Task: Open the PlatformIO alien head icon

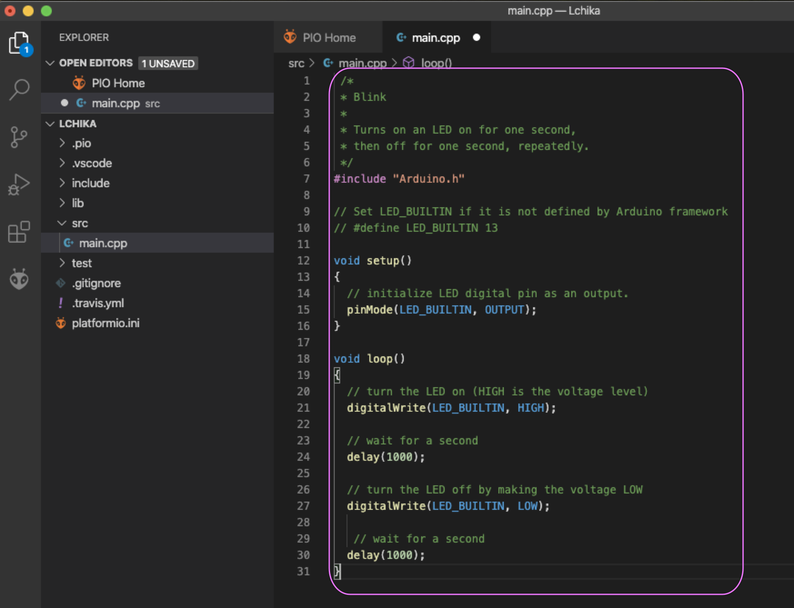Action: 19,279
